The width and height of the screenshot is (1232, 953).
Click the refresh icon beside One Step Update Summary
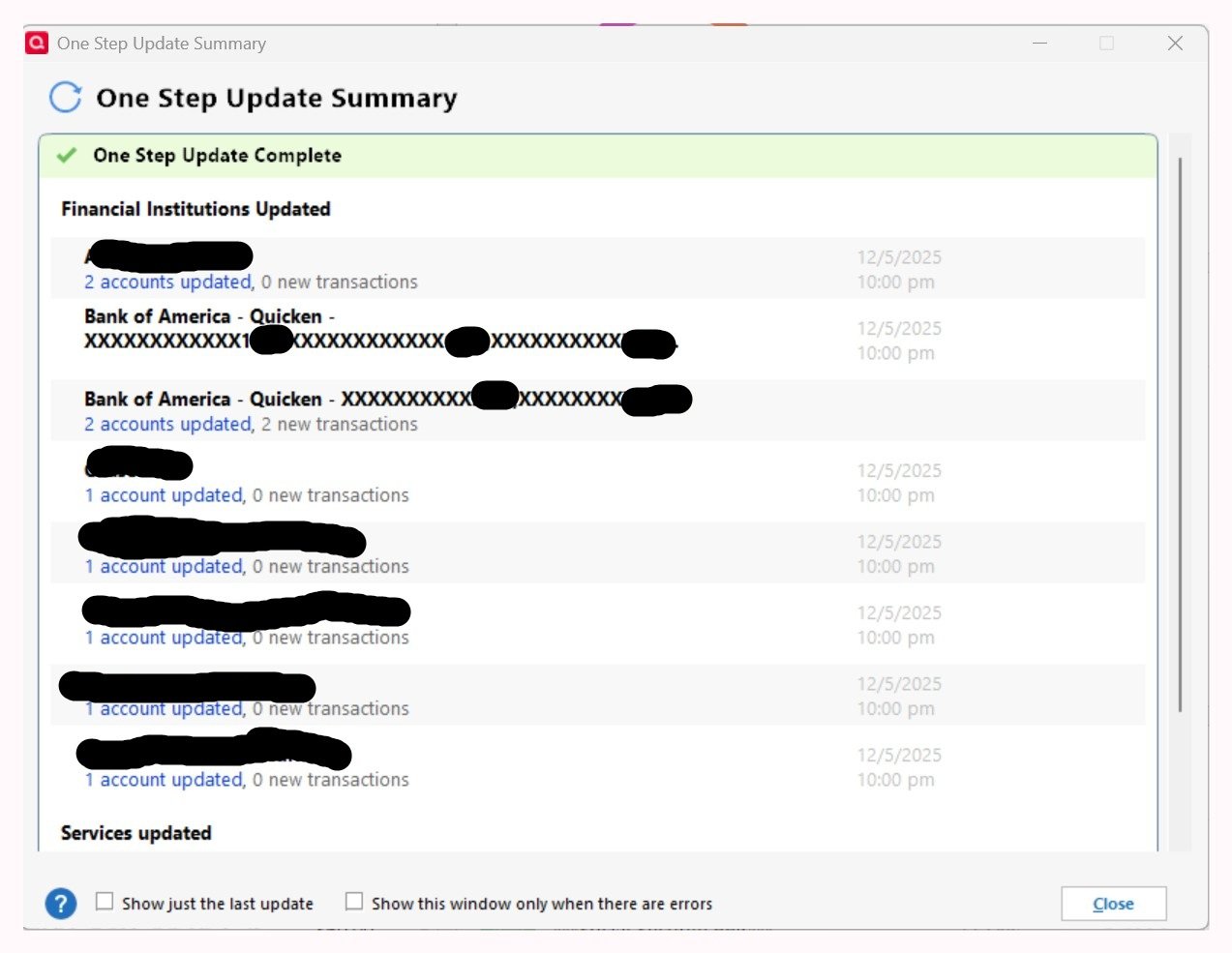(x=66, y=97)
